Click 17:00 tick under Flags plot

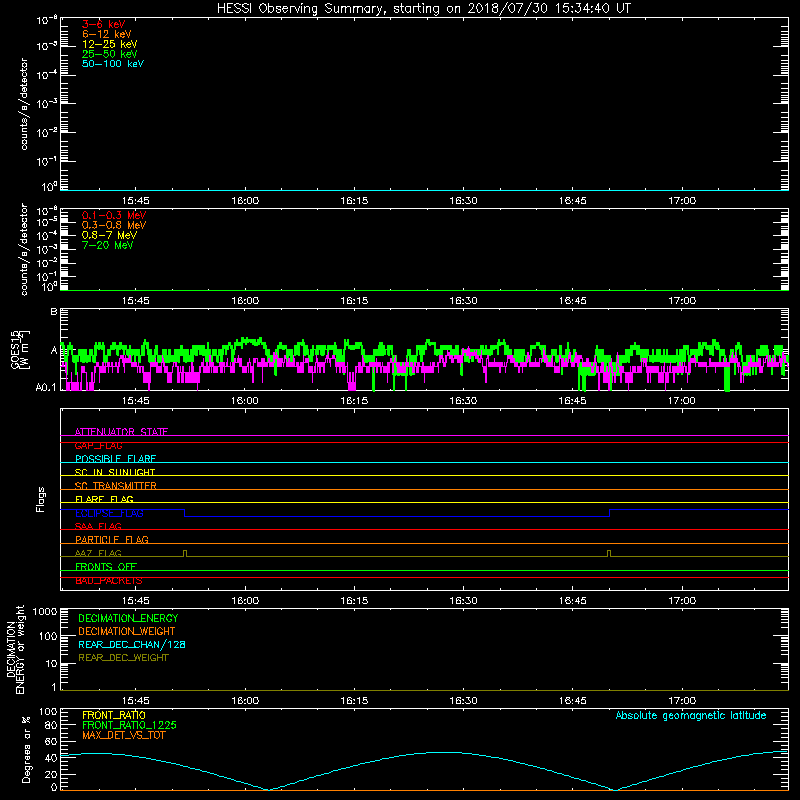682,601
